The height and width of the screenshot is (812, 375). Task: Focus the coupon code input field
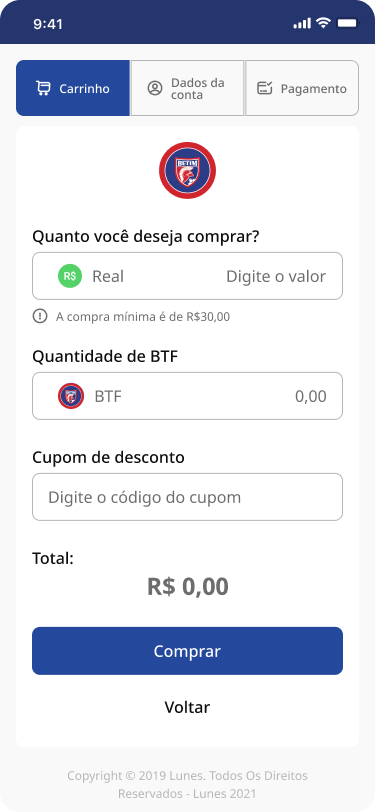click(188, 497)
